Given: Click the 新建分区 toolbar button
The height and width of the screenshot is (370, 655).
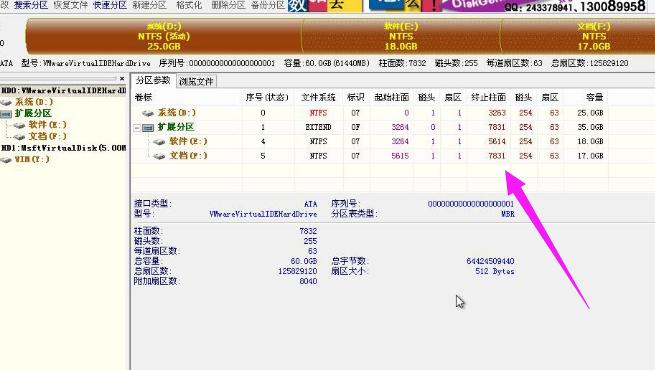Looking at the screenshot, I should pos(149,5).
